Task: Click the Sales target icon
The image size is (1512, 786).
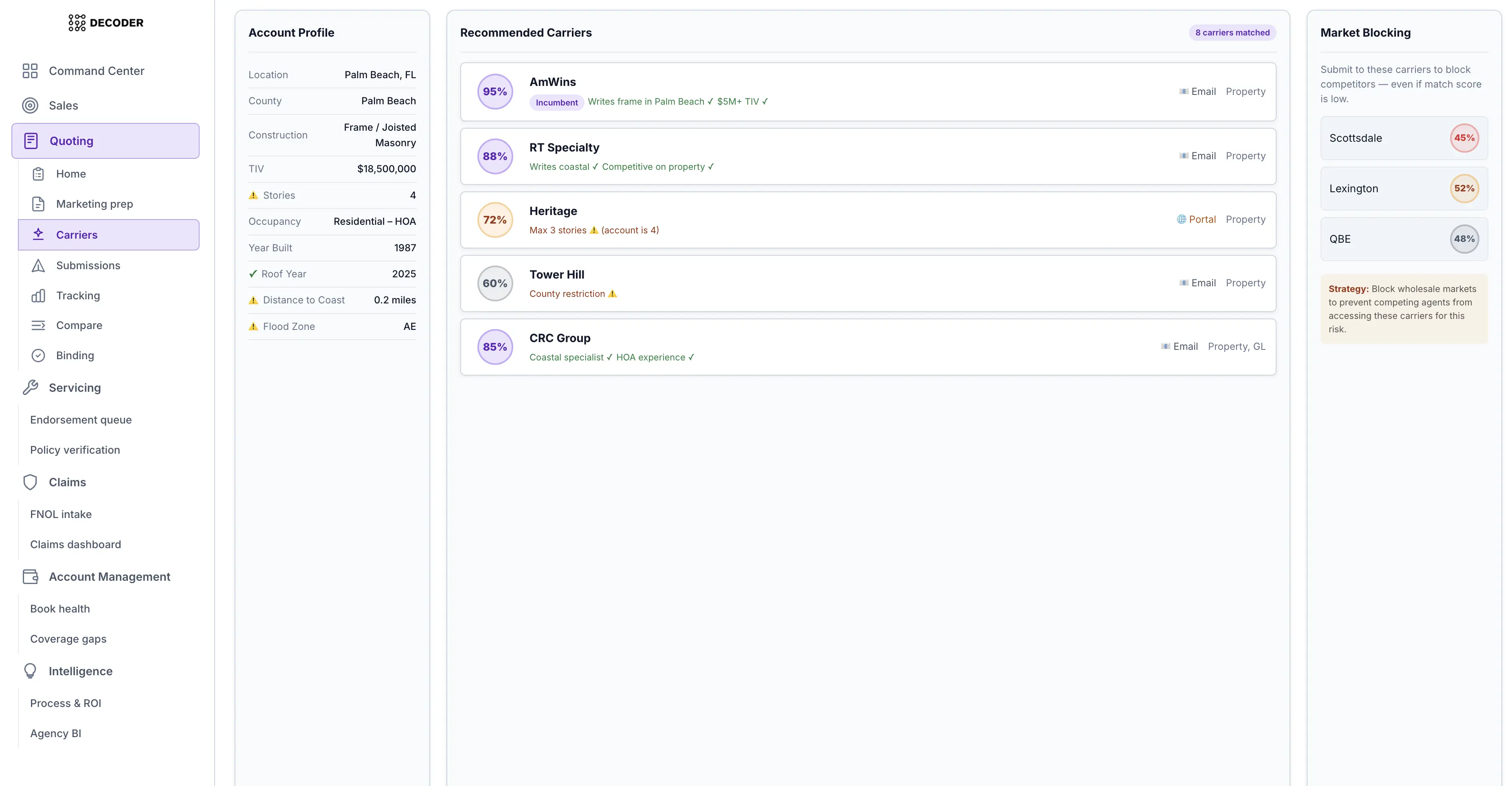Action: click(30, 105)
